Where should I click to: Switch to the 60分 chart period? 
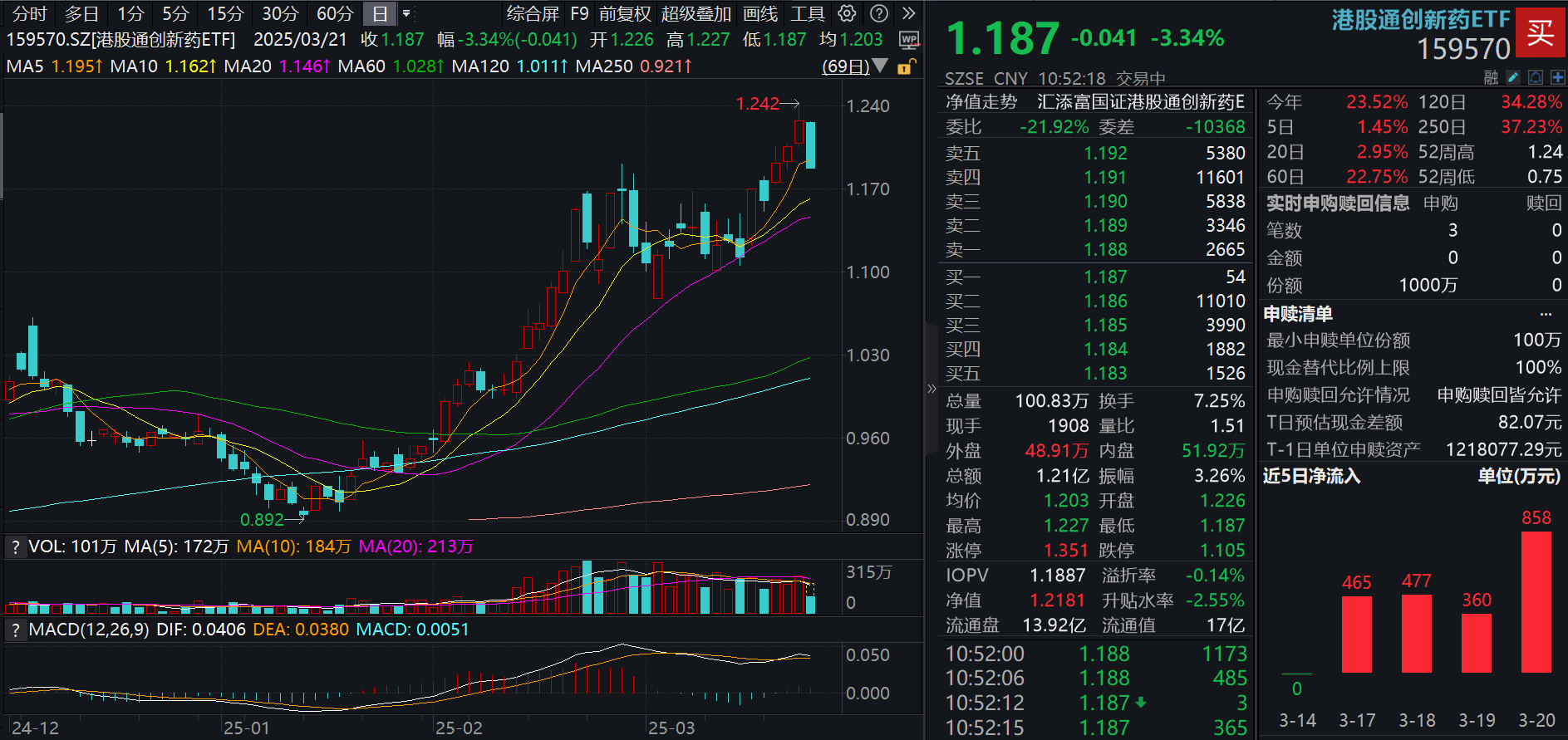tap(335, 13)
